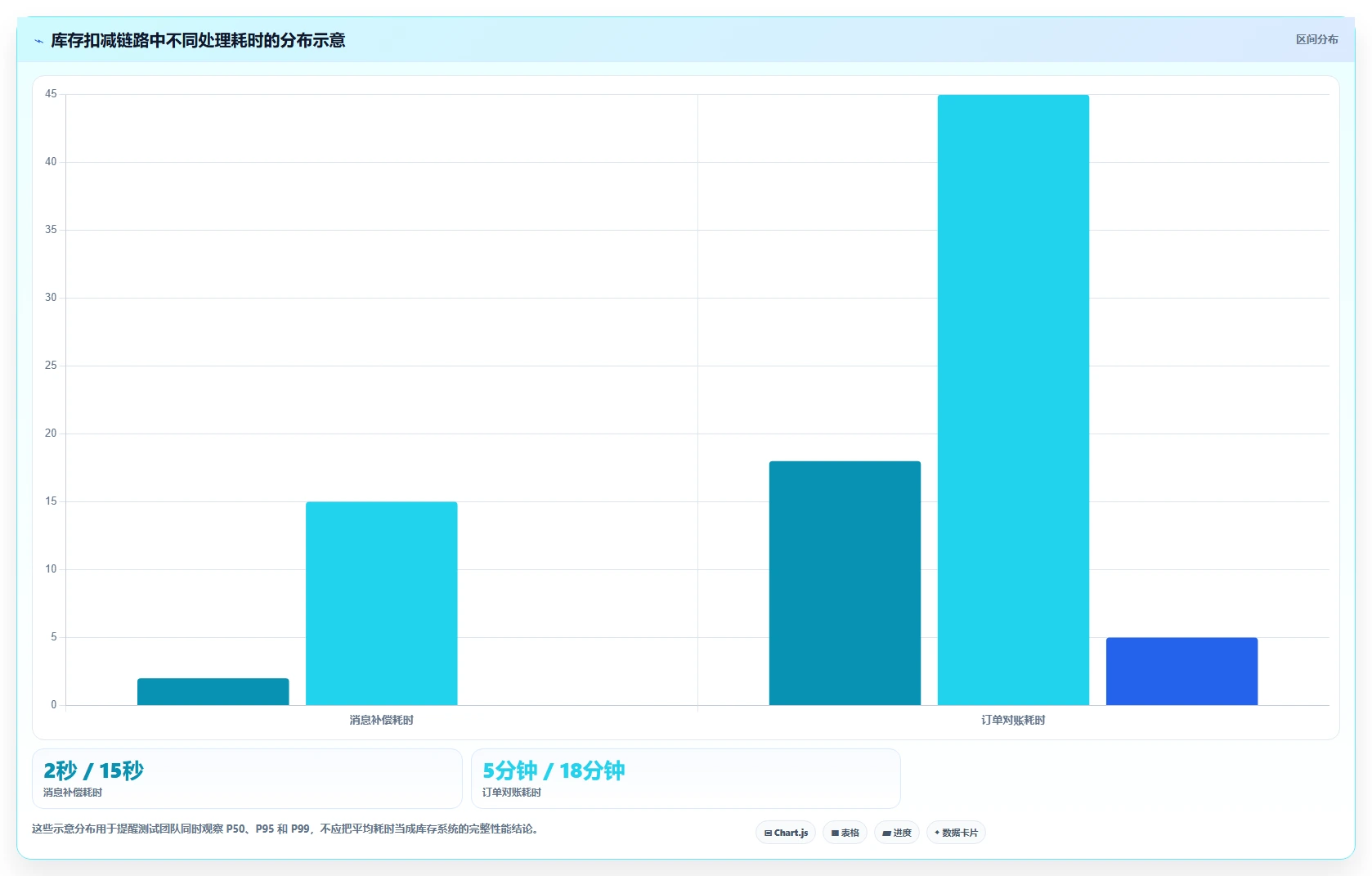Open the 2秒 / 15秒 data card
The image size is (1372, 876).
(x=247, y=779)
